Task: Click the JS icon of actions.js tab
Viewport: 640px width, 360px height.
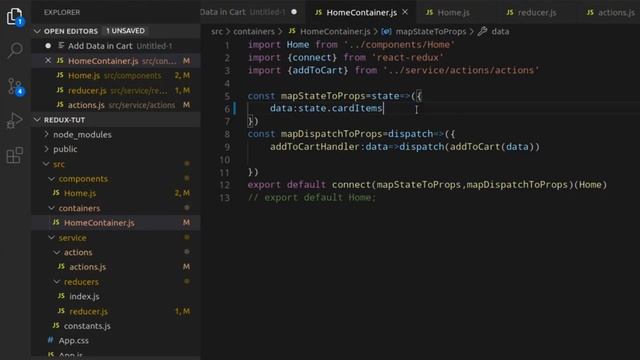Action: click(x=590, y=12)
